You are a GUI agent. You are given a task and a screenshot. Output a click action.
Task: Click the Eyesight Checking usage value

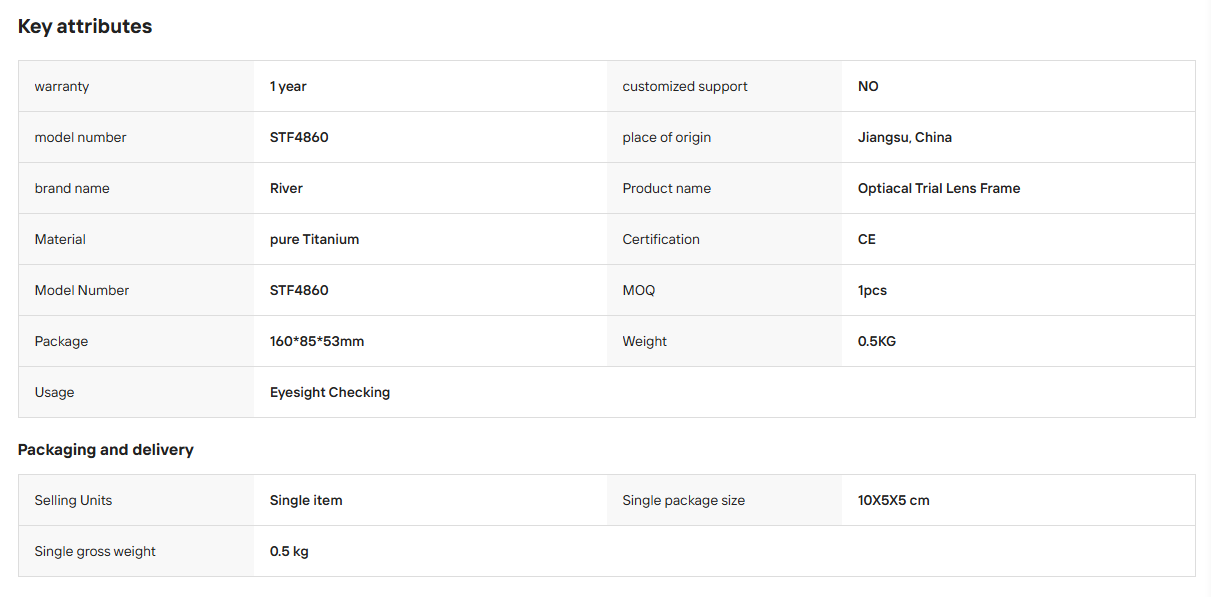(330, 392)
